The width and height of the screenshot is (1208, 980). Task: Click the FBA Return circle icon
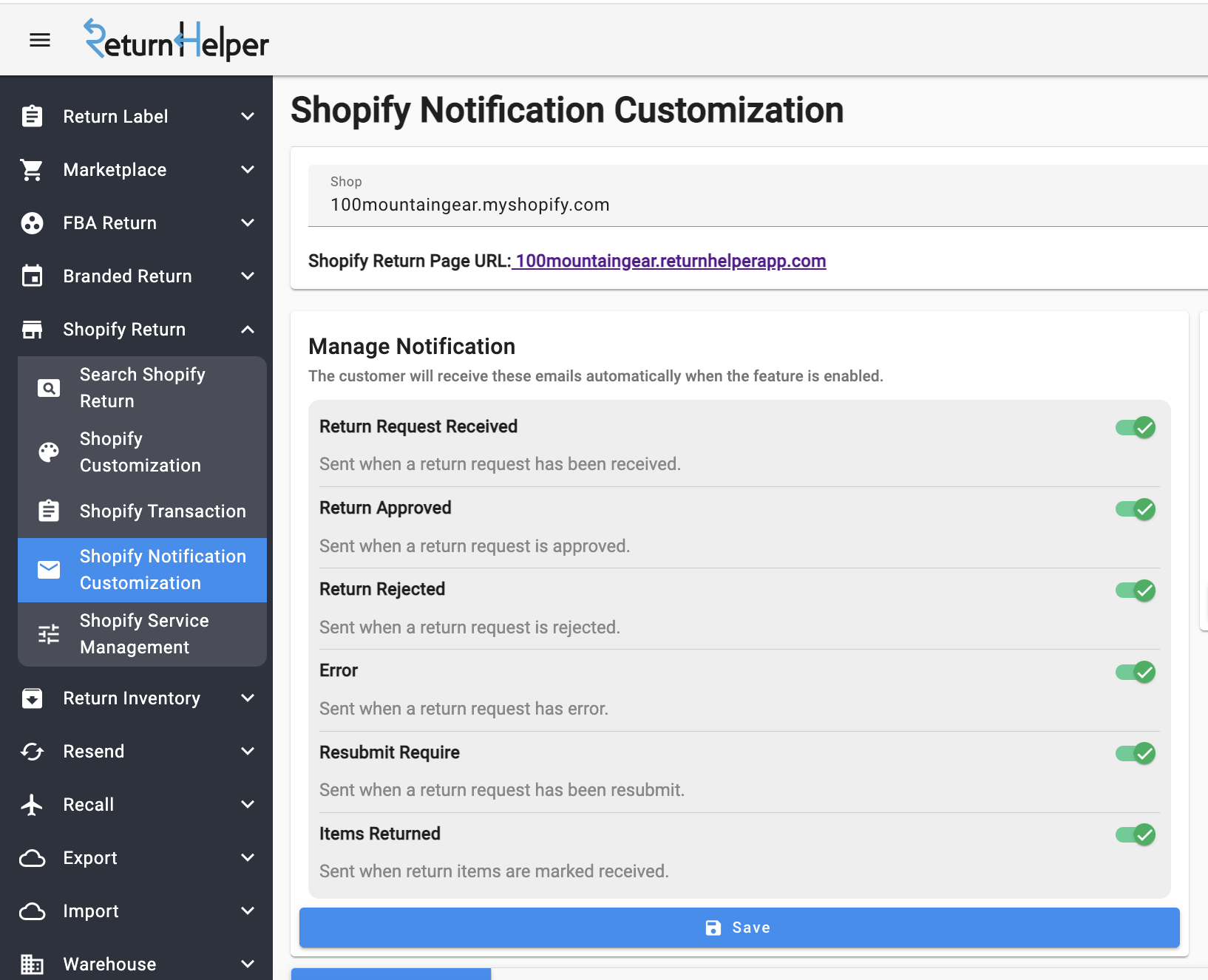pos(33,223)
